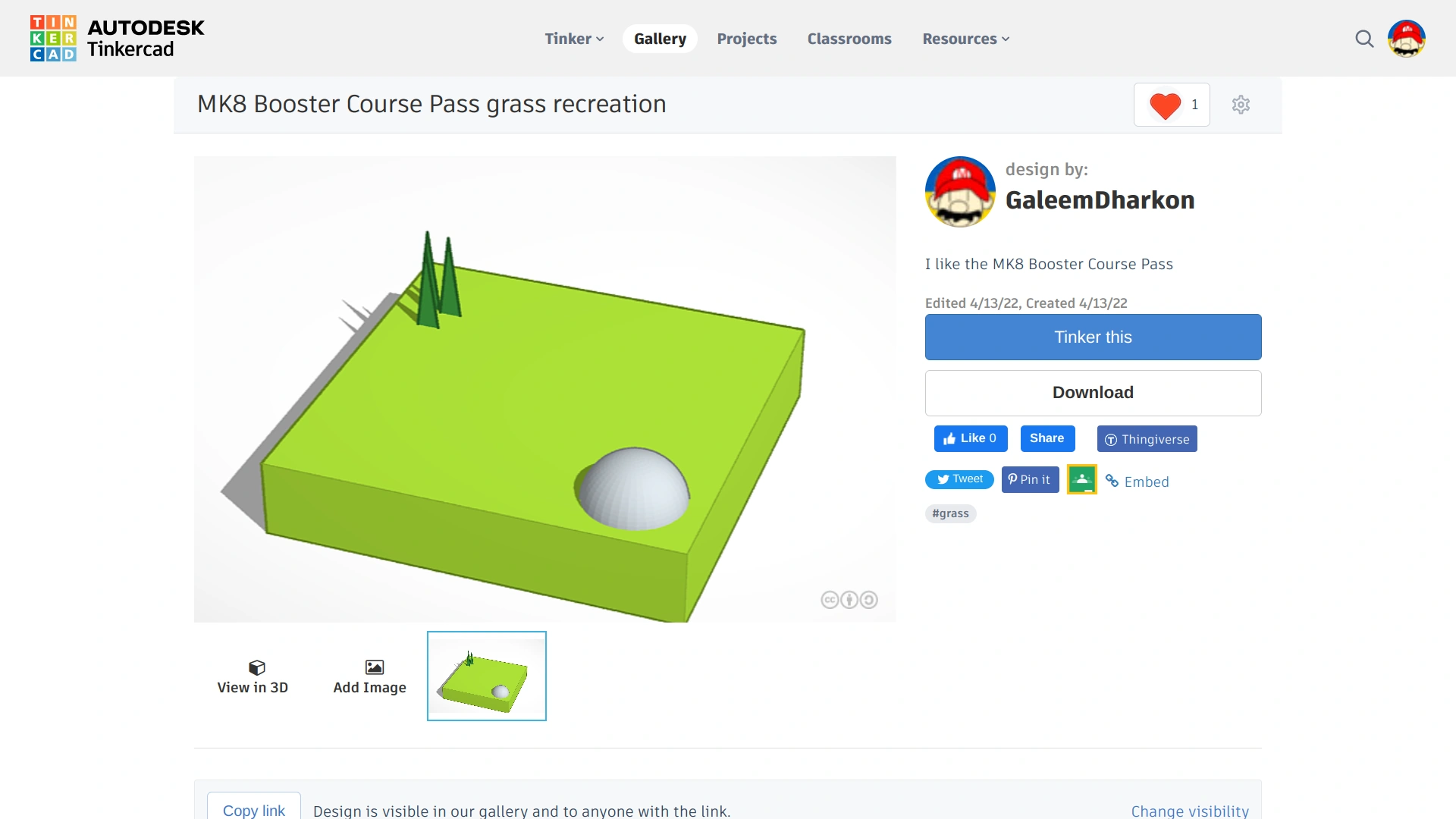The image size is (1456, 819).
Task: Open the Embed link
Action: click(1137, 482)
